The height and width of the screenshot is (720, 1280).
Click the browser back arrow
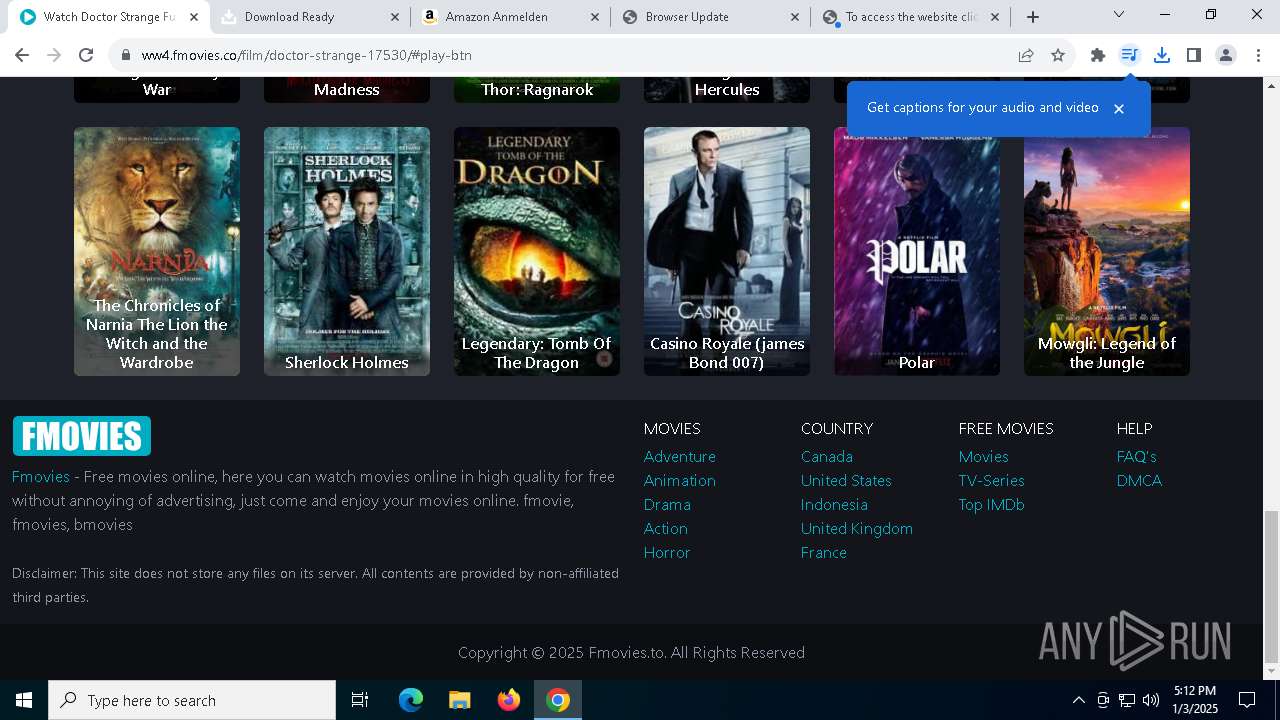(22, 55)
